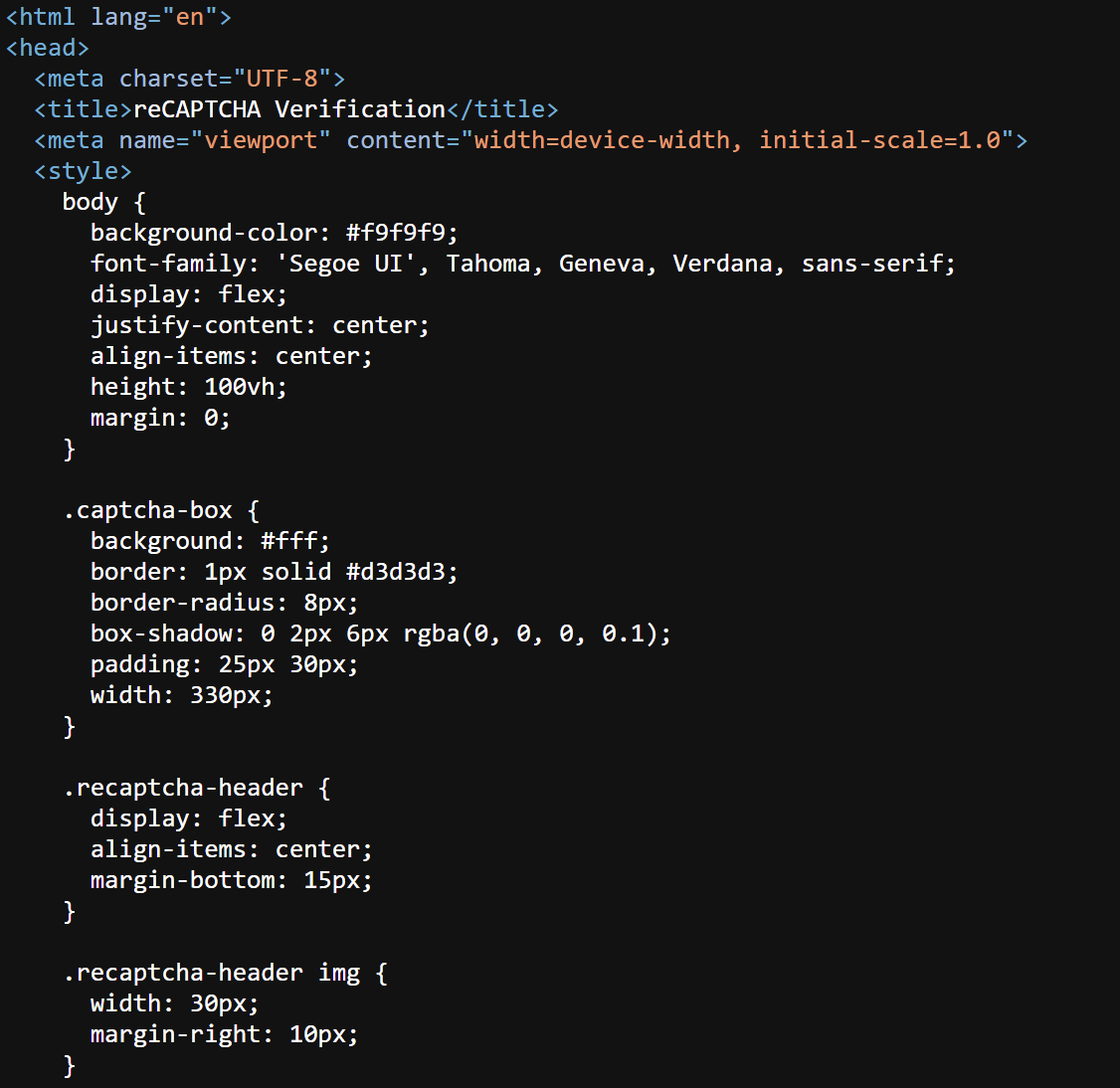The width and height of the screenshot is (1120, 1088).
Task: Click the body selector line
Action: 103,202
